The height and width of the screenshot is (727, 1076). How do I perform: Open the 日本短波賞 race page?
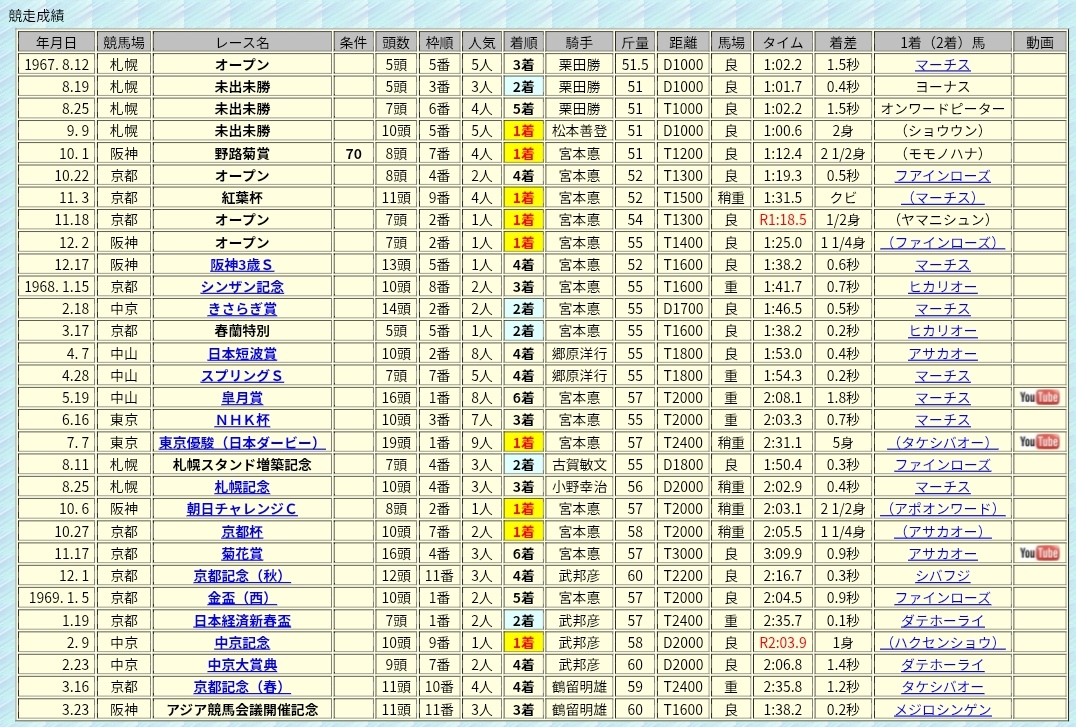point(242,354)
